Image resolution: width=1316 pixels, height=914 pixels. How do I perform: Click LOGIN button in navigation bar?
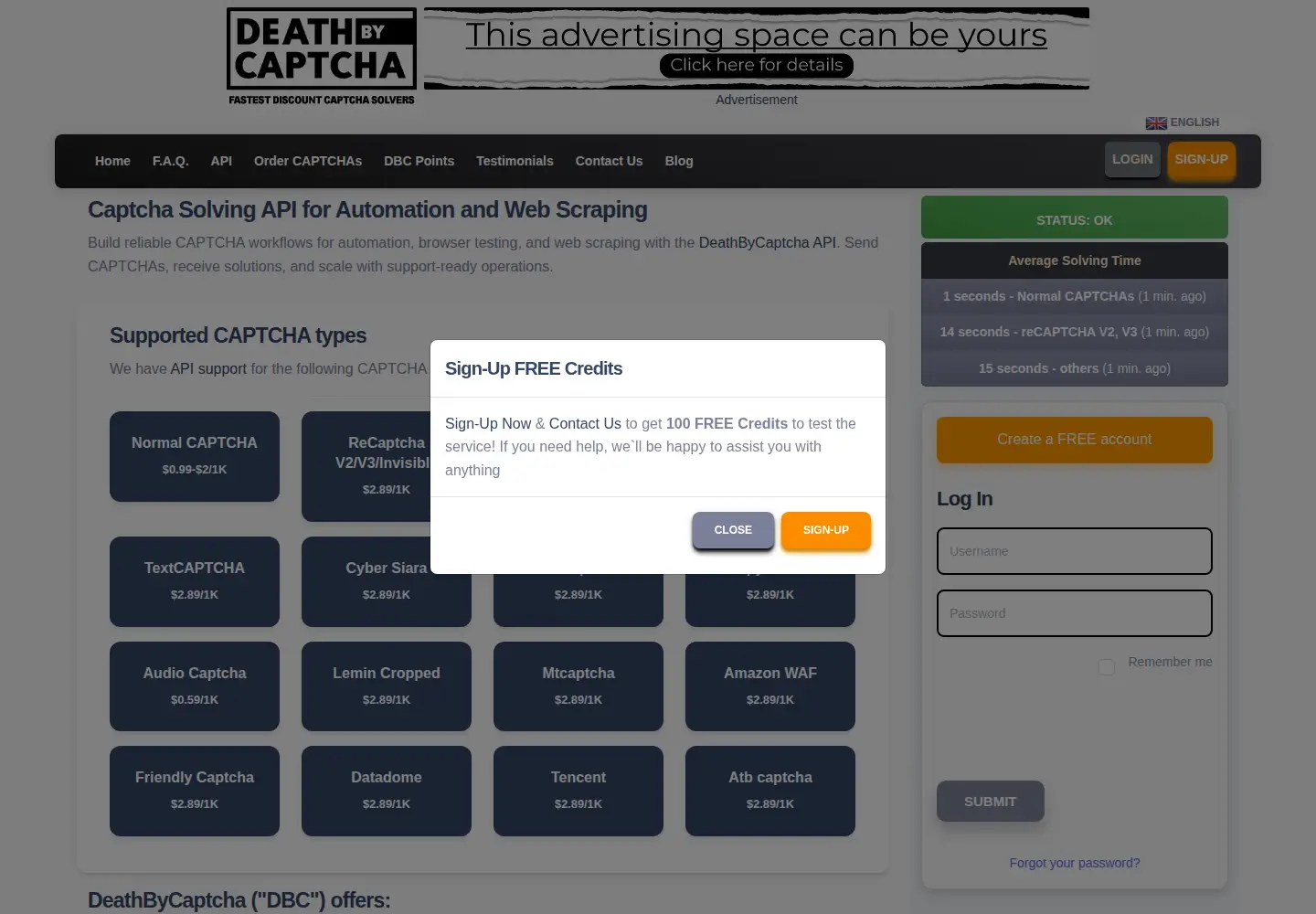tap(1132, 159)
